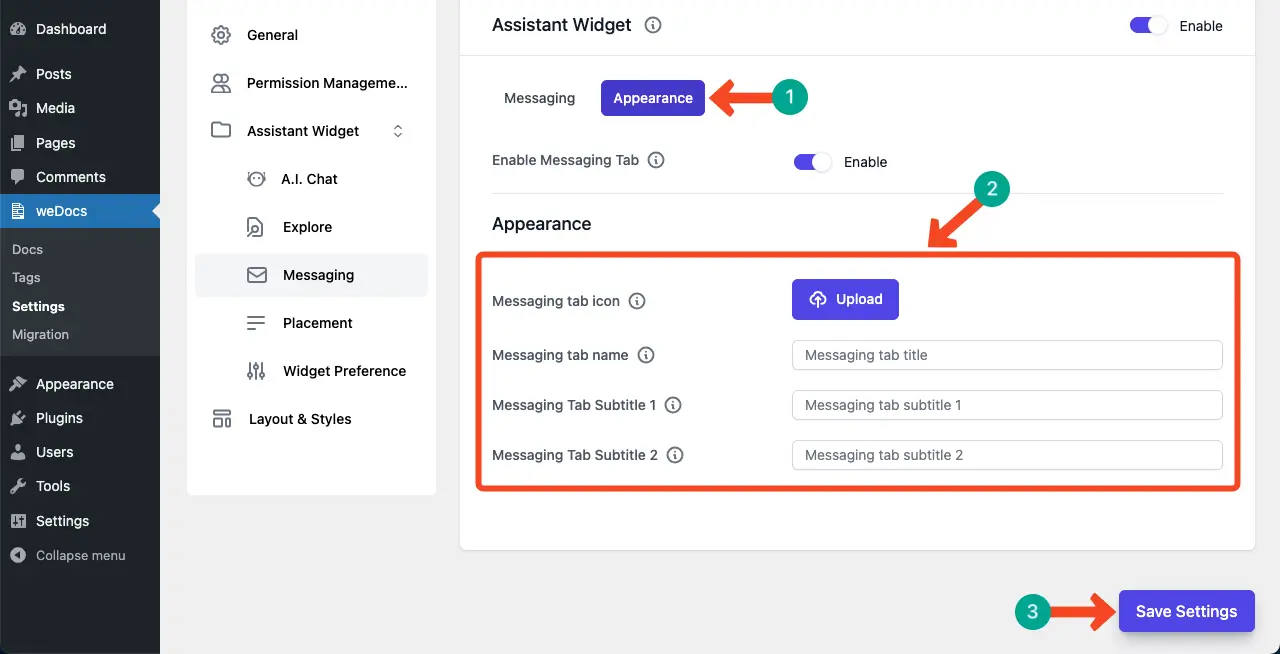
Task: Click the Widget Preference sliders icon
Action: (256, 371)
